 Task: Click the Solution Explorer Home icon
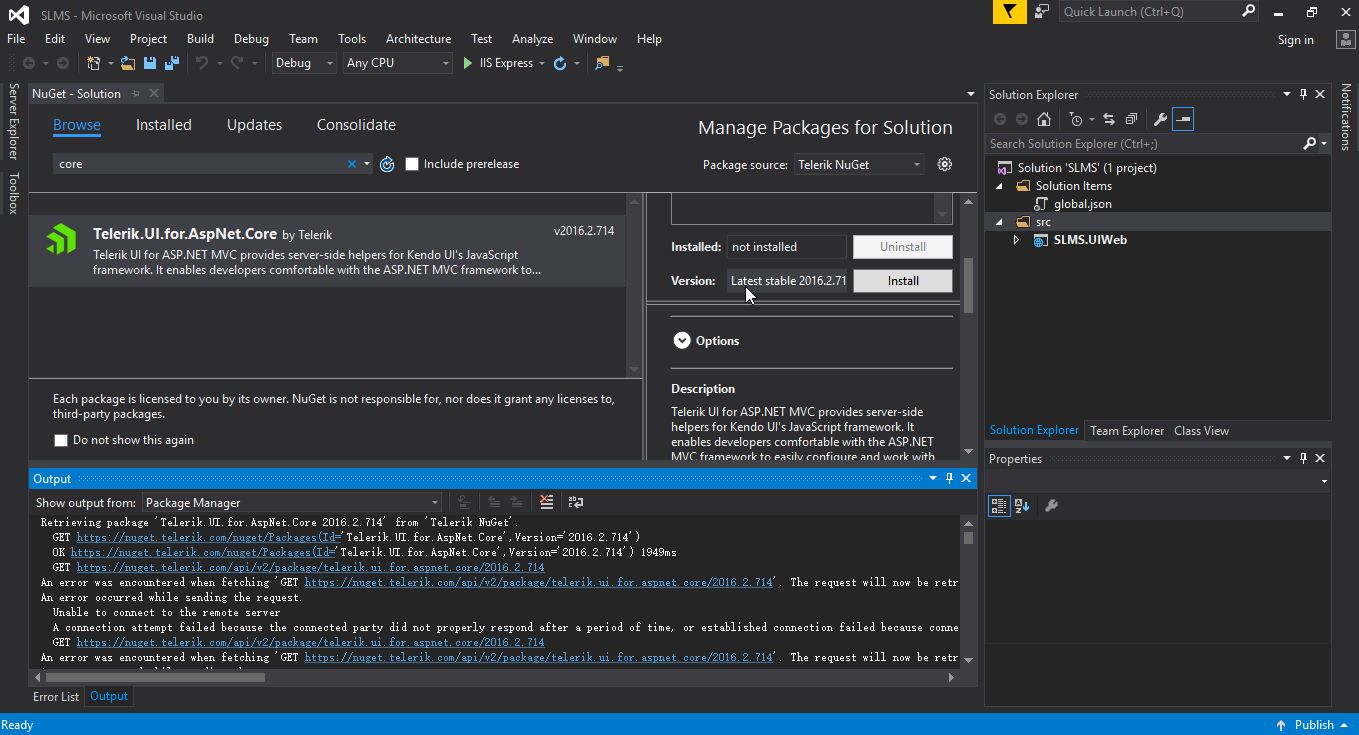1044,119
